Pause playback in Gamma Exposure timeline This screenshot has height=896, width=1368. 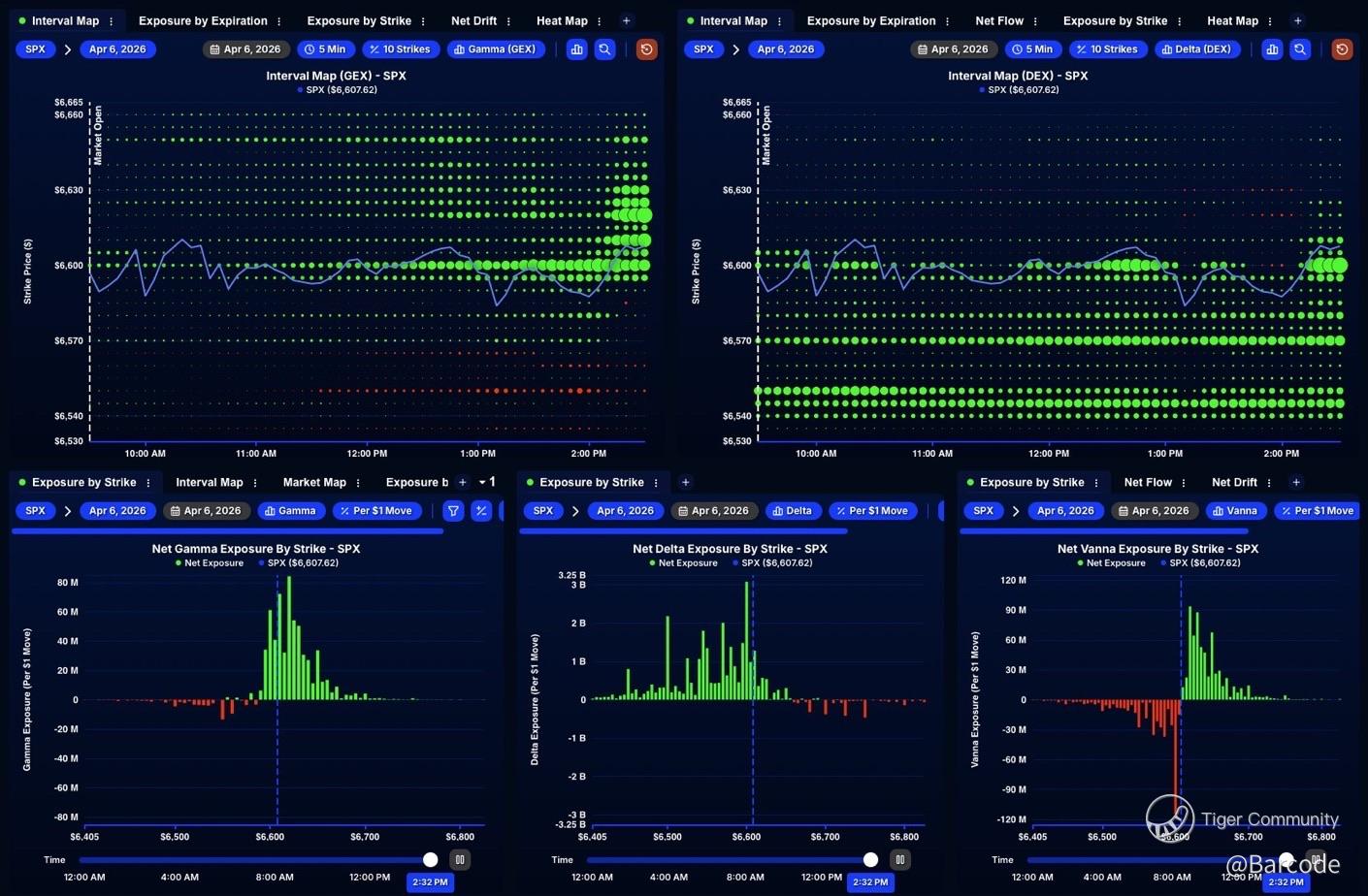click(460, 859)
